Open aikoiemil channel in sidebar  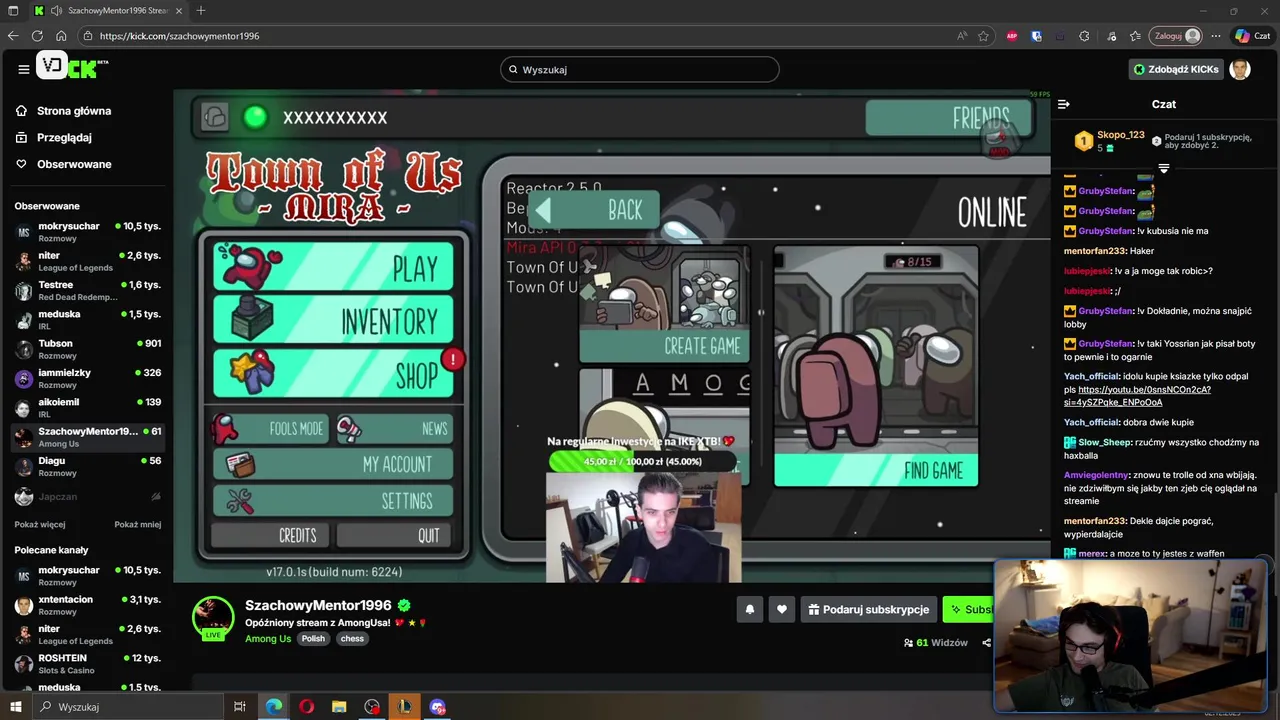(87, 407)
